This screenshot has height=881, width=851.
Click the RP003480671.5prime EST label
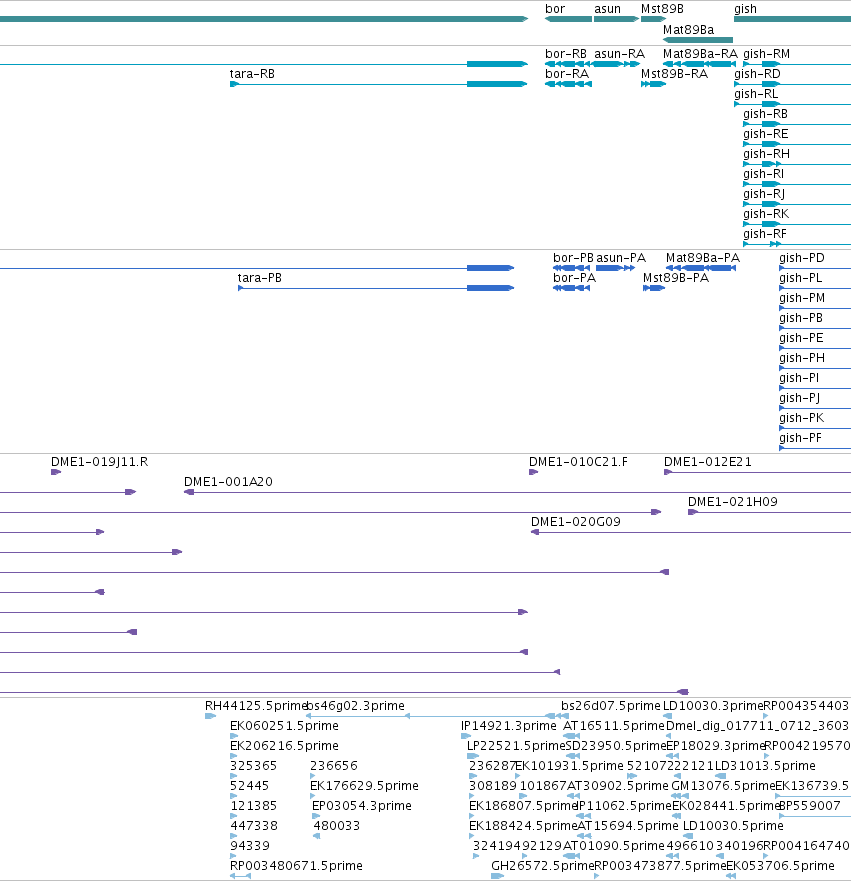[x=296, y=866]
